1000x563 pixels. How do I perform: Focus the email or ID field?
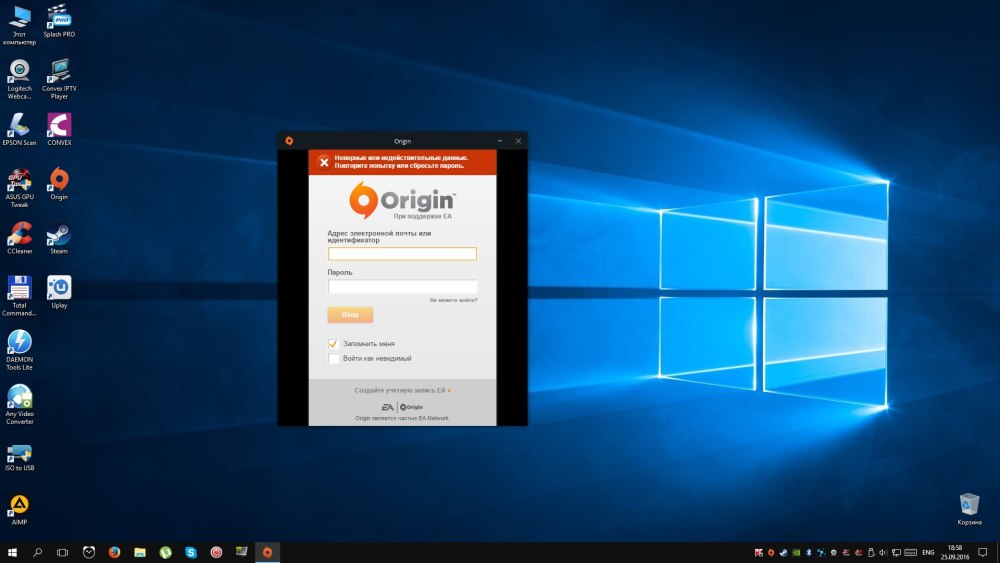coord(402,254)
